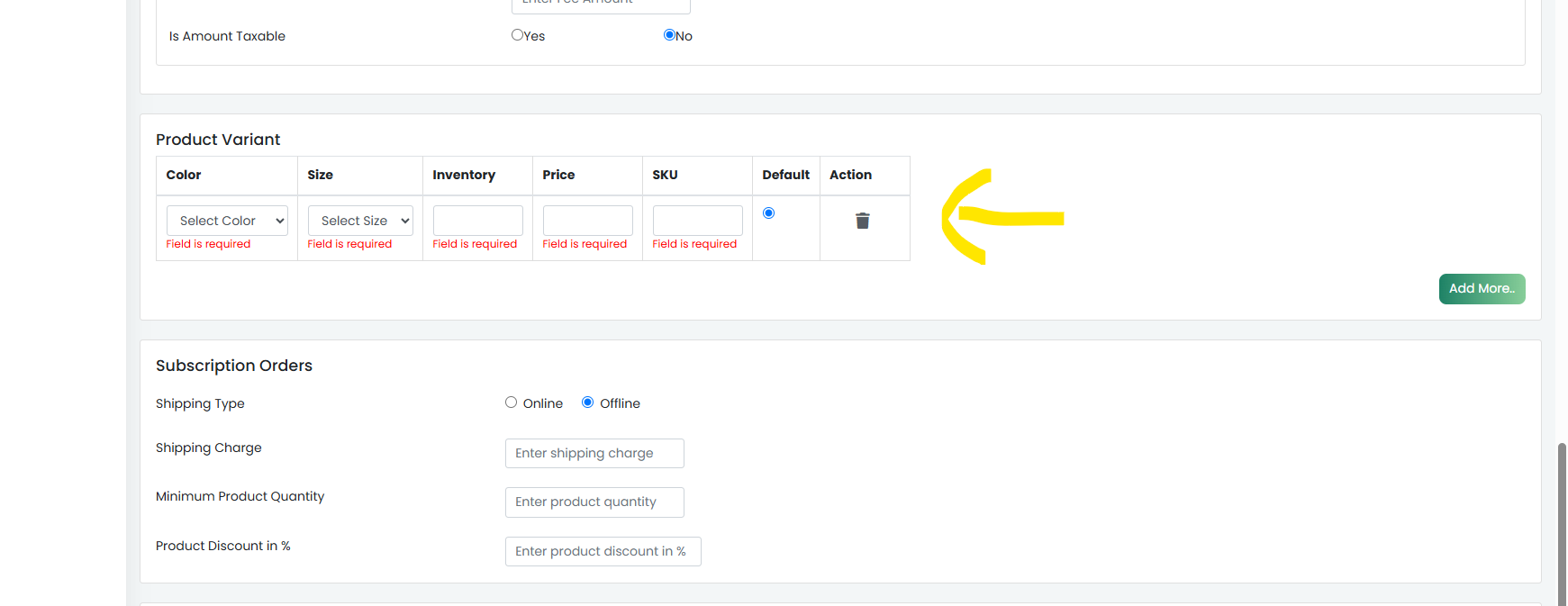Viewport: 1568px width, 606px height.
Task: Open the Select Size dropdown
Action: click(x=360, y=221)
